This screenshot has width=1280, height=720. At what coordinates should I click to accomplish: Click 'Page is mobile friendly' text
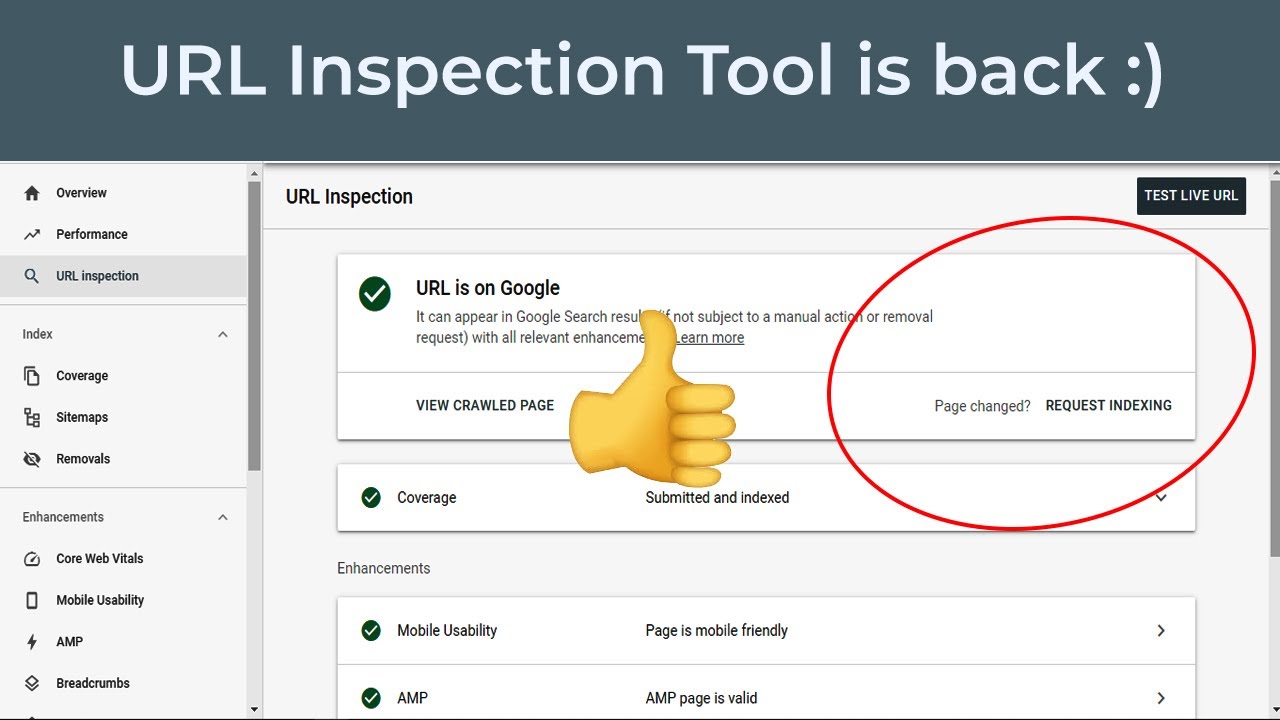tap(717, 630)
